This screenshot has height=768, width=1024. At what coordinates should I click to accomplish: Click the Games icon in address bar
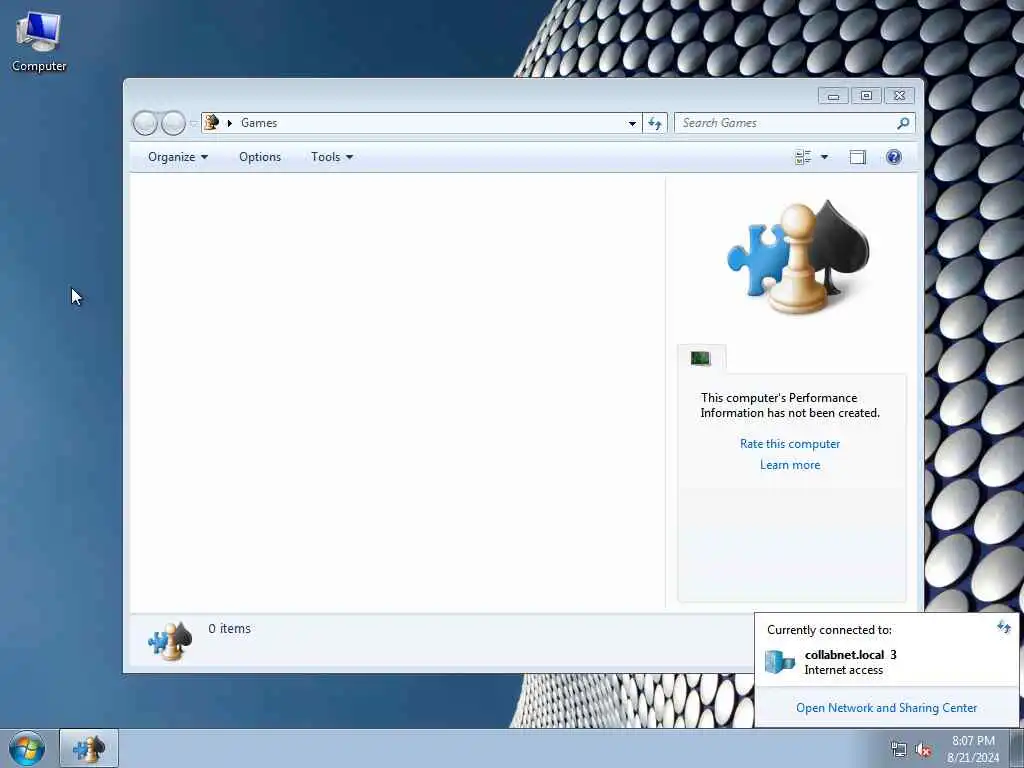click(212, 122)
